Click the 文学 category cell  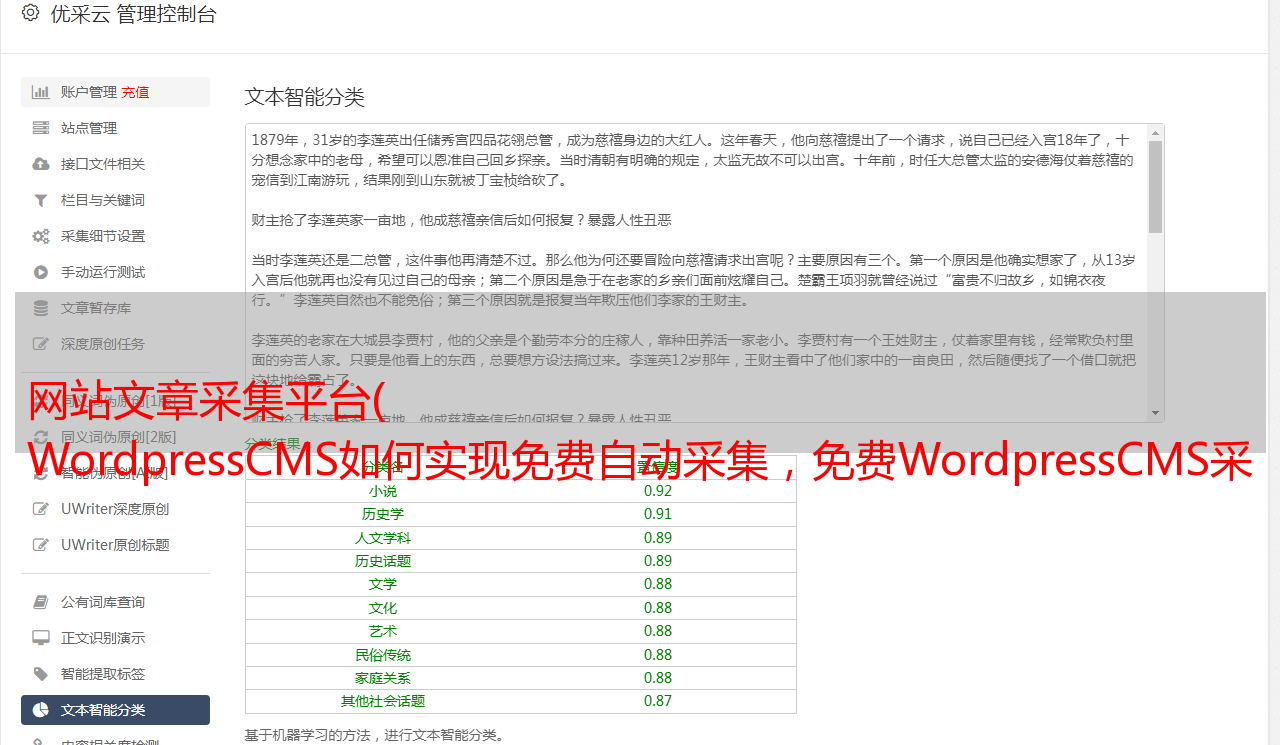pyautogui.click(x=383, y=584)
